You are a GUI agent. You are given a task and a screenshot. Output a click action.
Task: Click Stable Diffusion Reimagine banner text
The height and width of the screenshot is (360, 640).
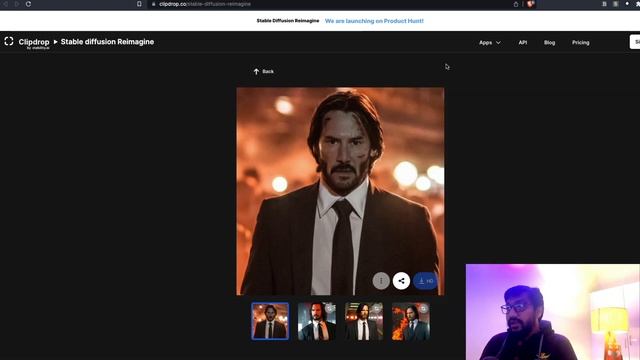(x=288, y=21)
